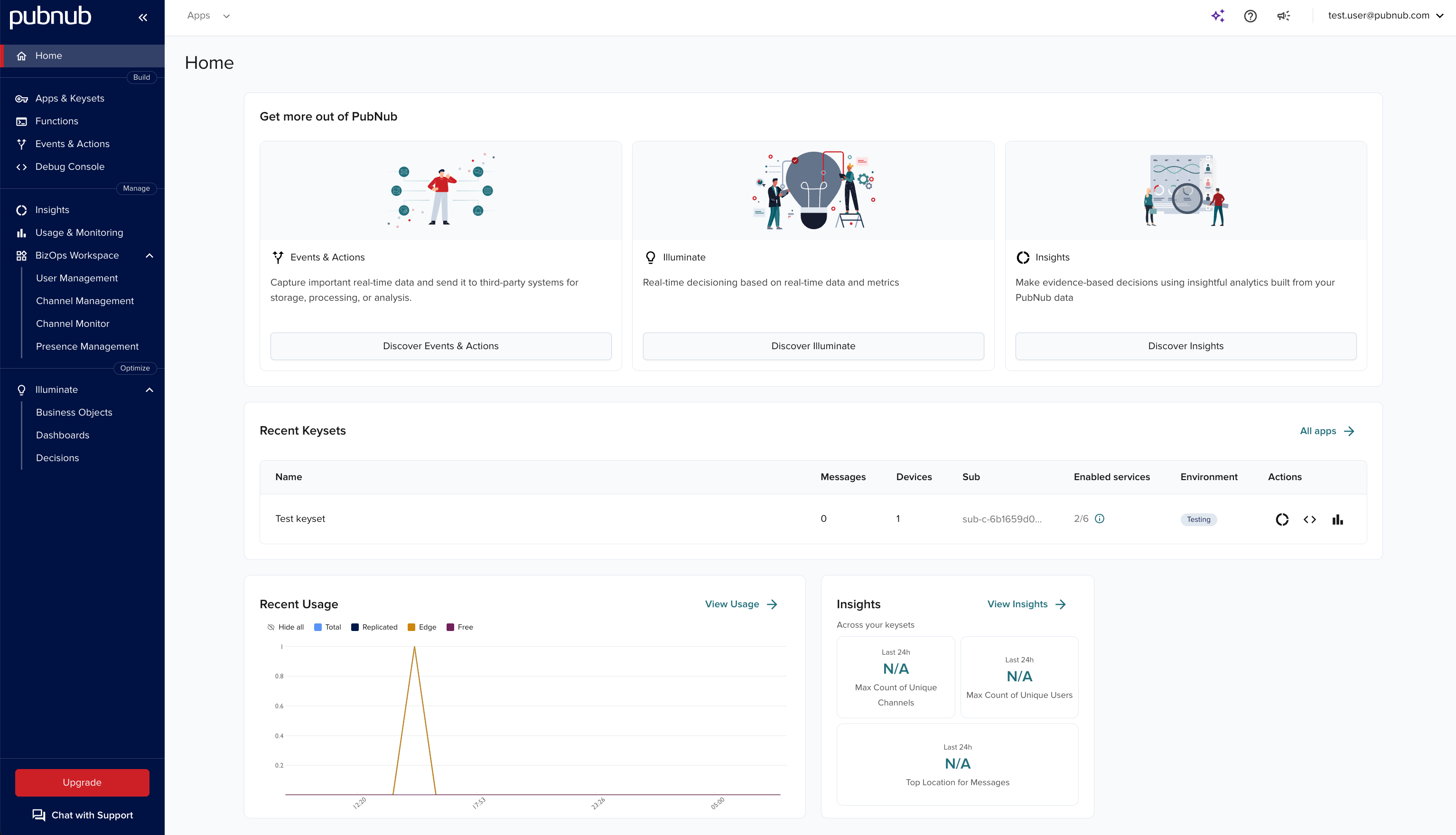
Task: Open the help icon in the top bar
Action: pos(1251,16)
